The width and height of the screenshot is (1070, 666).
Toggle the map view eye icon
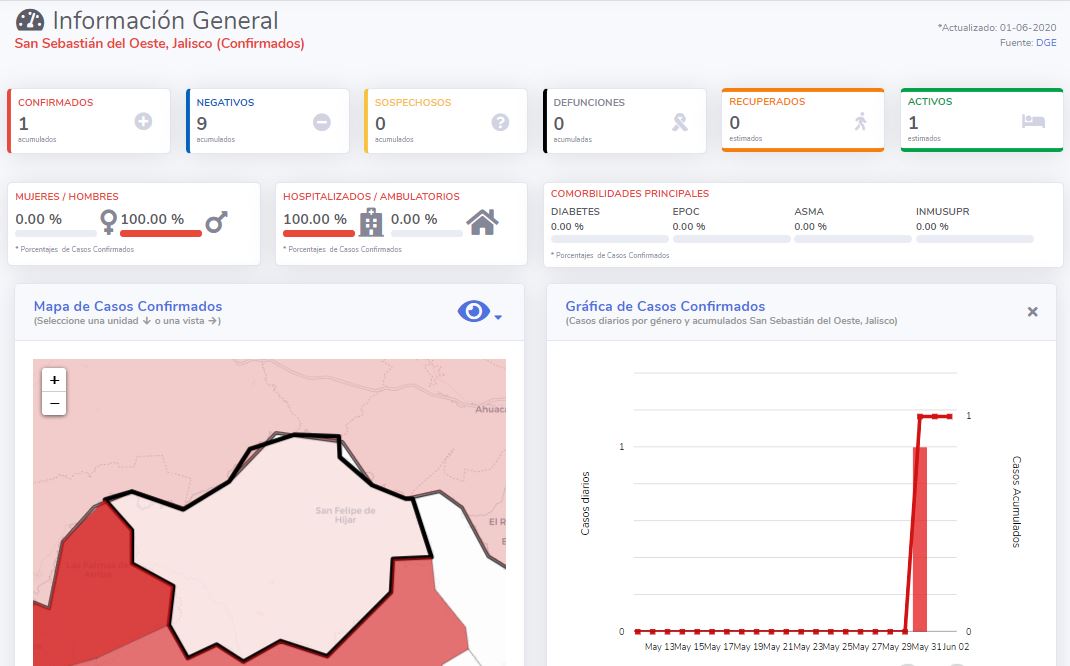(473, 312)
